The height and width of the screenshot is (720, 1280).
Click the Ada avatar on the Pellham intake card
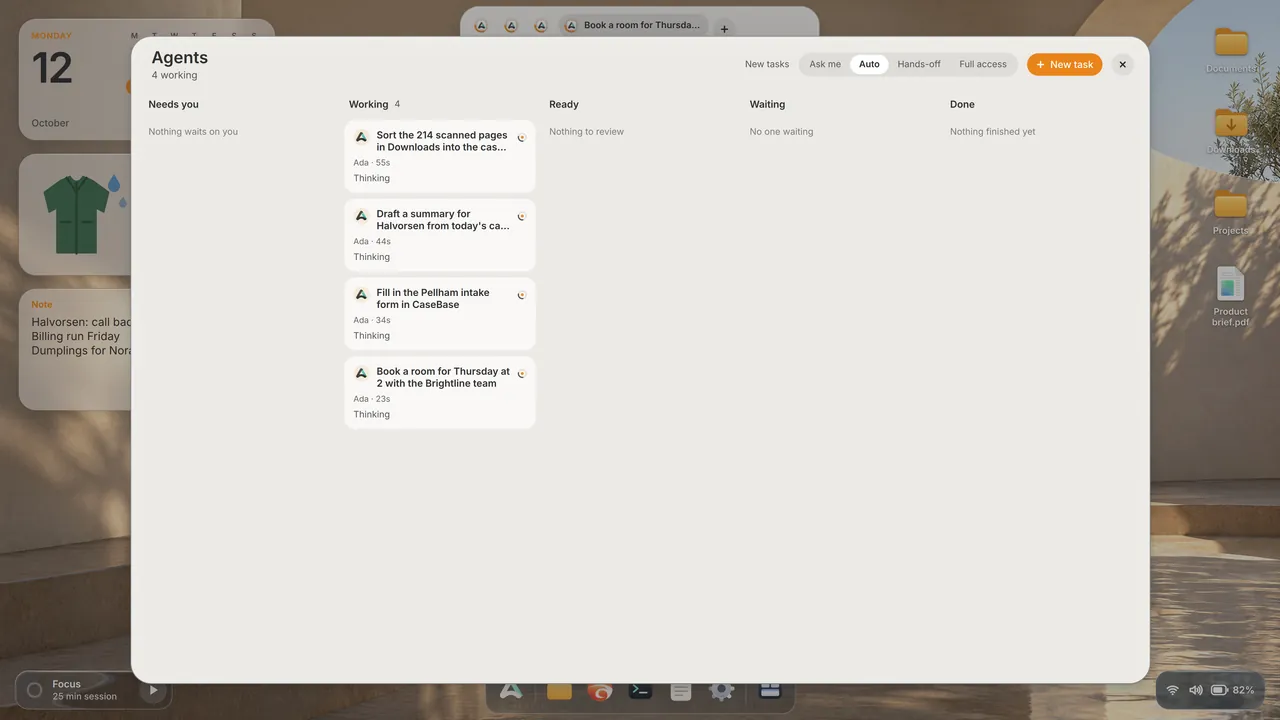pos(361,295)
